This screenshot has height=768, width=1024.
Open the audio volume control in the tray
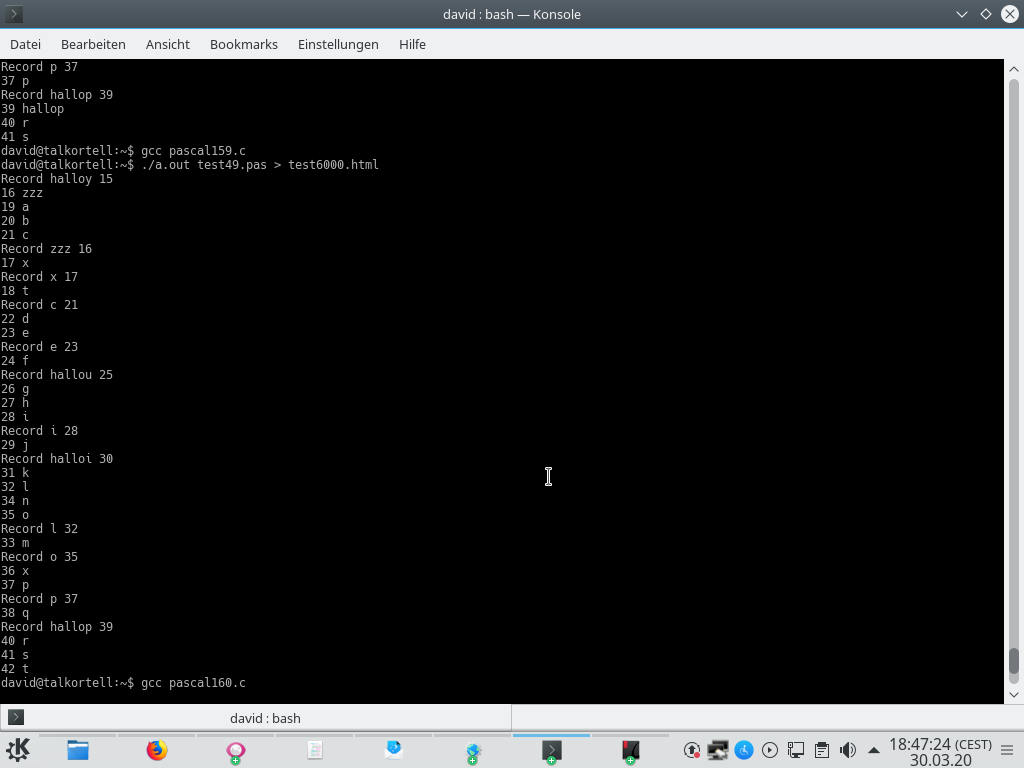point(847,750)
